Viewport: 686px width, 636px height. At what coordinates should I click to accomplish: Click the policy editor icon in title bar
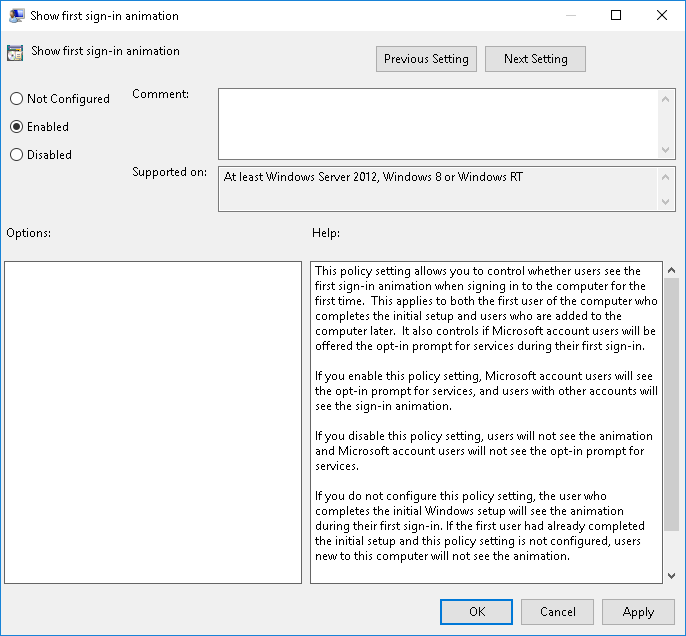[16, 15]
